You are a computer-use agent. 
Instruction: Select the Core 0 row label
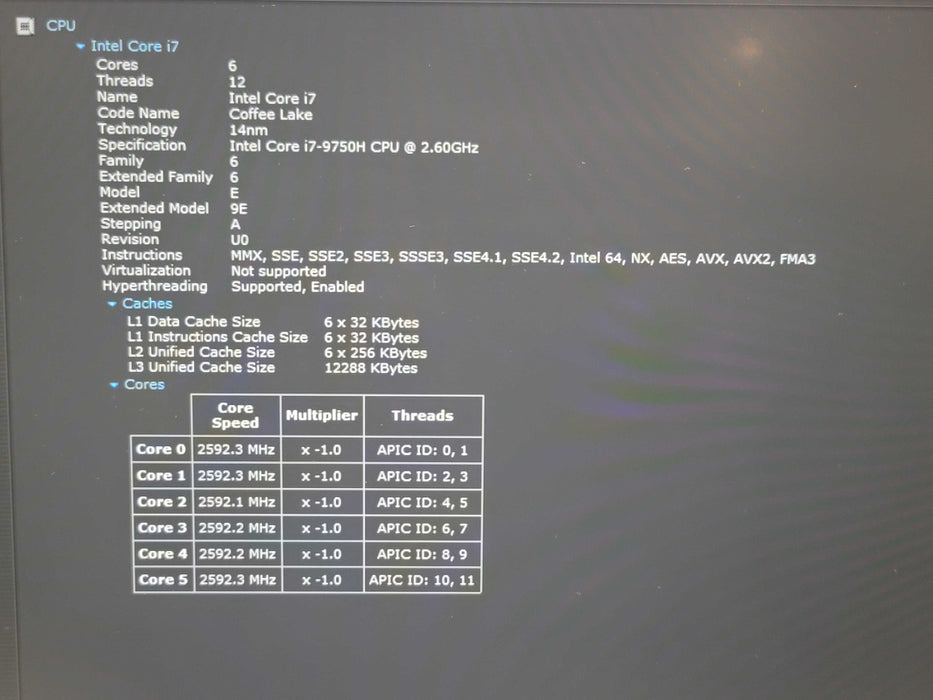pos(161,449)
